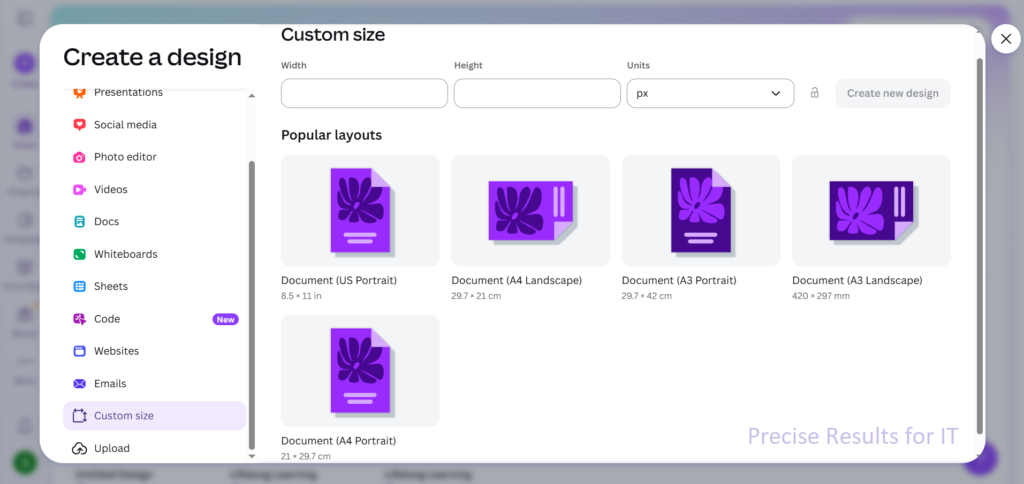Click the 420 × 297 mm size text

(821, 296)
